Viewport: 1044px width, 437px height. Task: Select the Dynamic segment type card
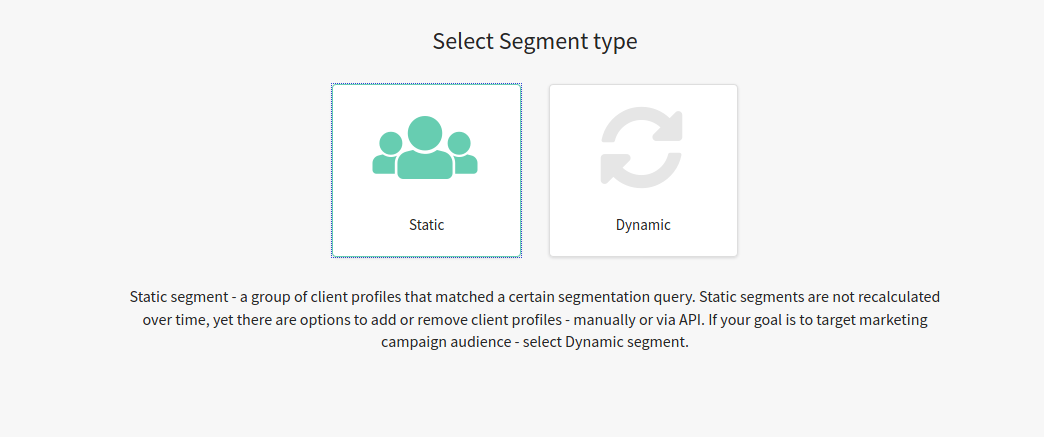click(x=643, y=171)
